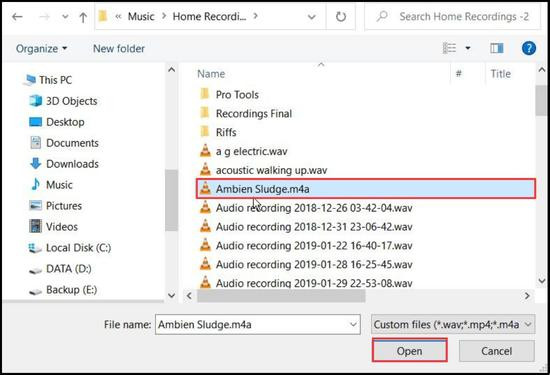Open Downloads in sidebar
The height and width of the screenshot is (375, 550).
[x=72, y=164]
